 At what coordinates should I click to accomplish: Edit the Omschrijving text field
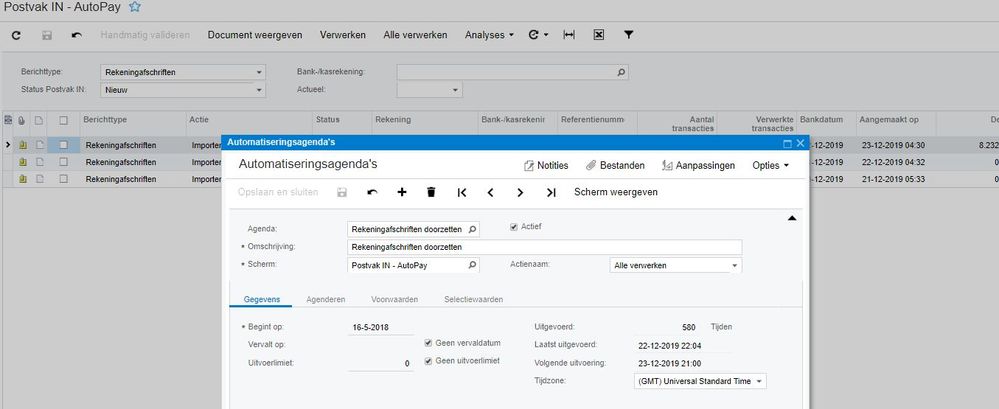click(x=545, y=247)
